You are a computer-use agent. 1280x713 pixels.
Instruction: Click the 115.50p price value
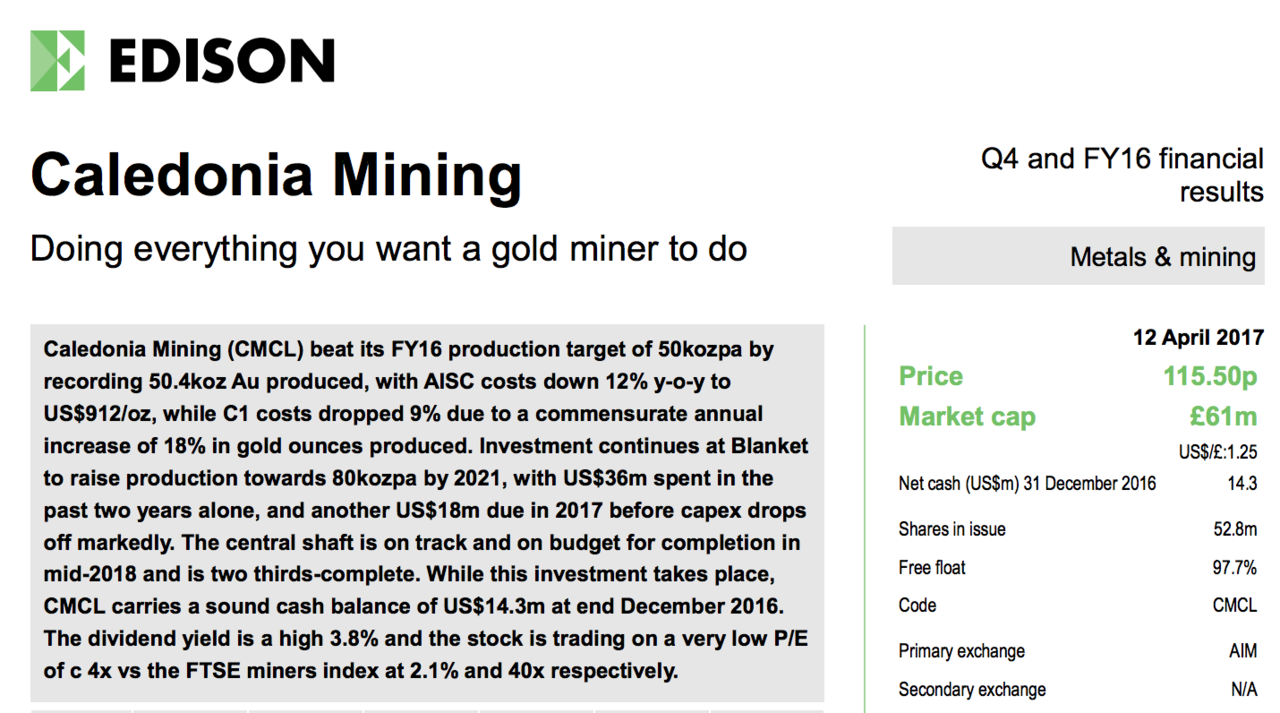(1210, 377)
